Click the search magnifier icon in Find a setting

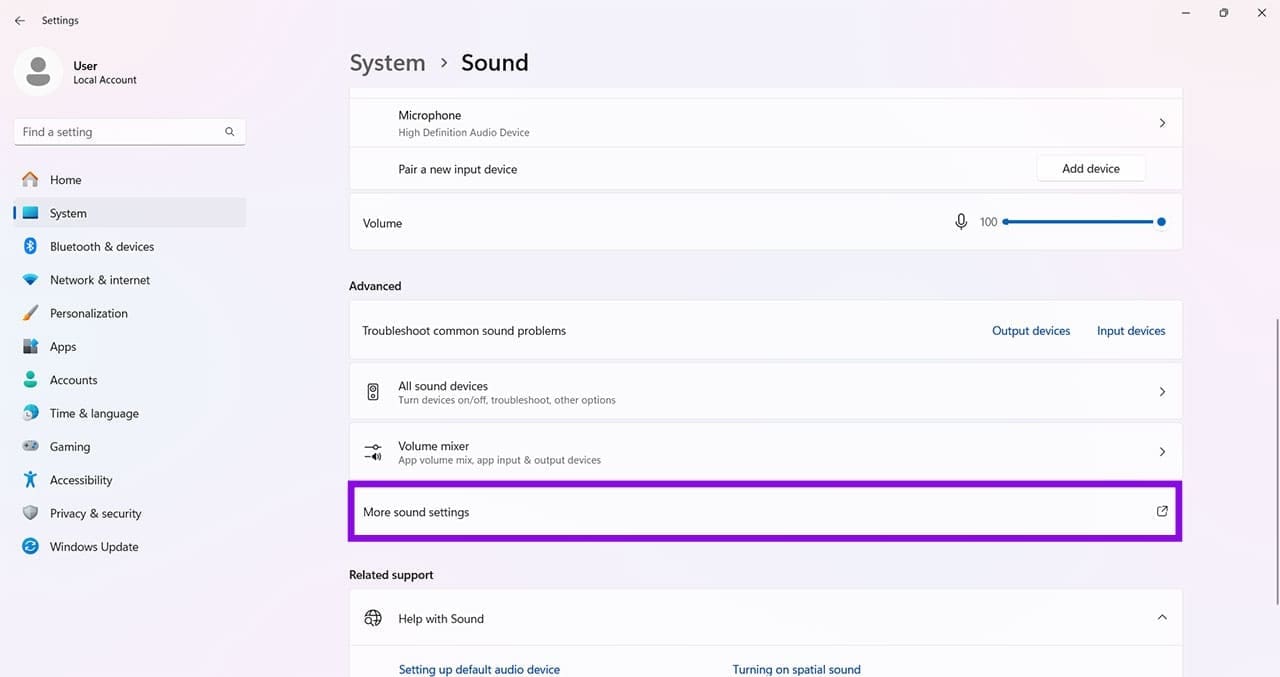click(229, 131)
